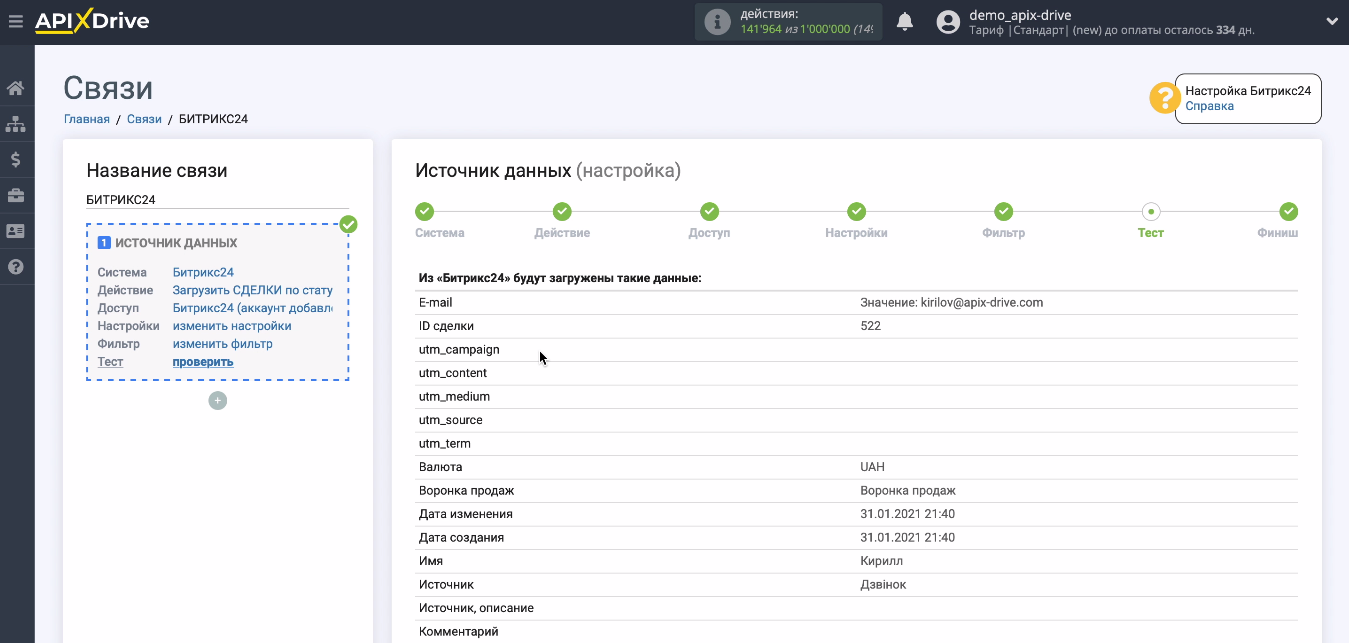Viewport: 1349px width, 643px height.
Task: Select the utm_medium row label
Action: click(454, 396)
